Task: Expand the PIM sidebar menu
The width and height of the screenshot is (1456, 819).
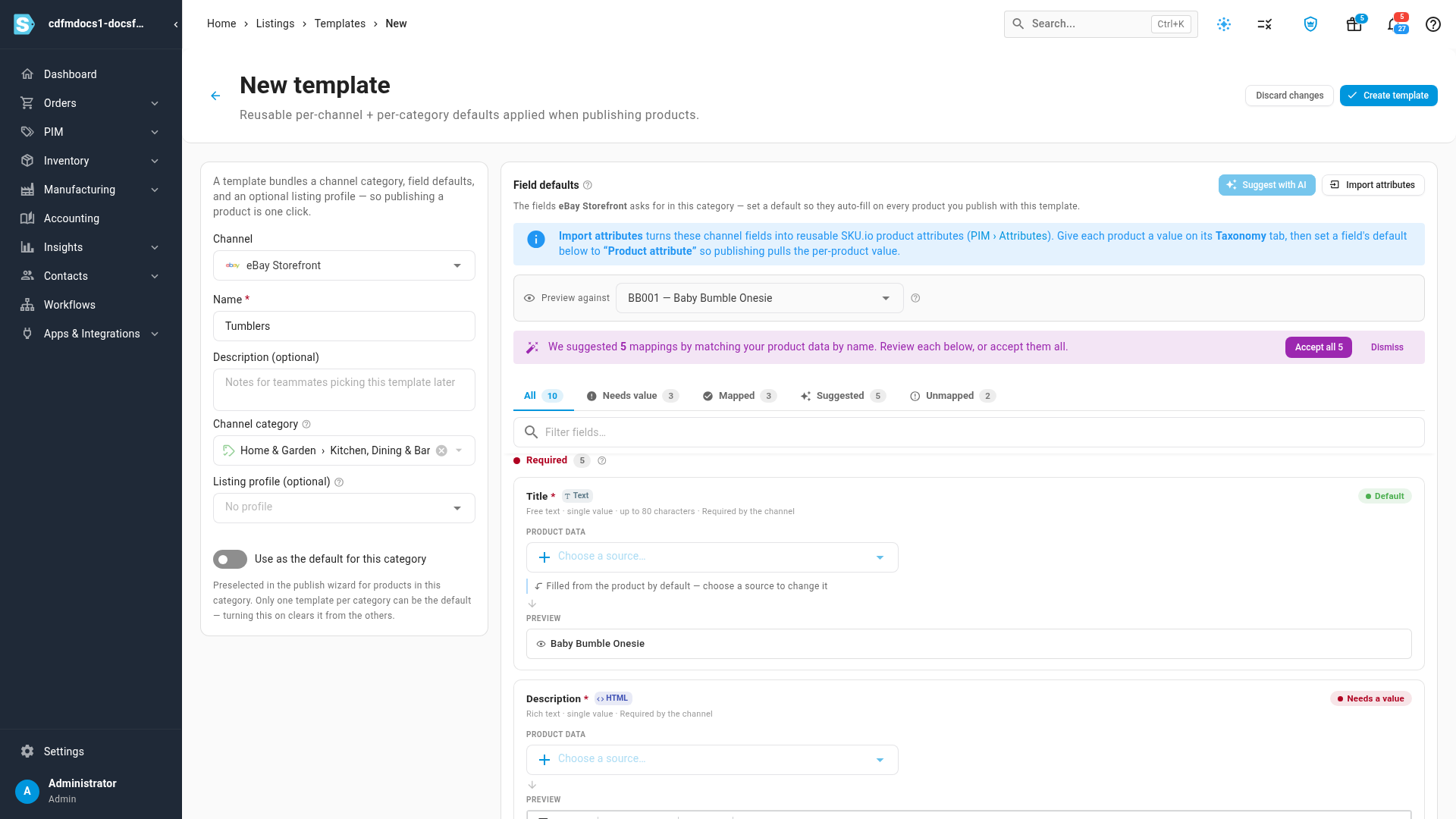Action: coord(91,132)
